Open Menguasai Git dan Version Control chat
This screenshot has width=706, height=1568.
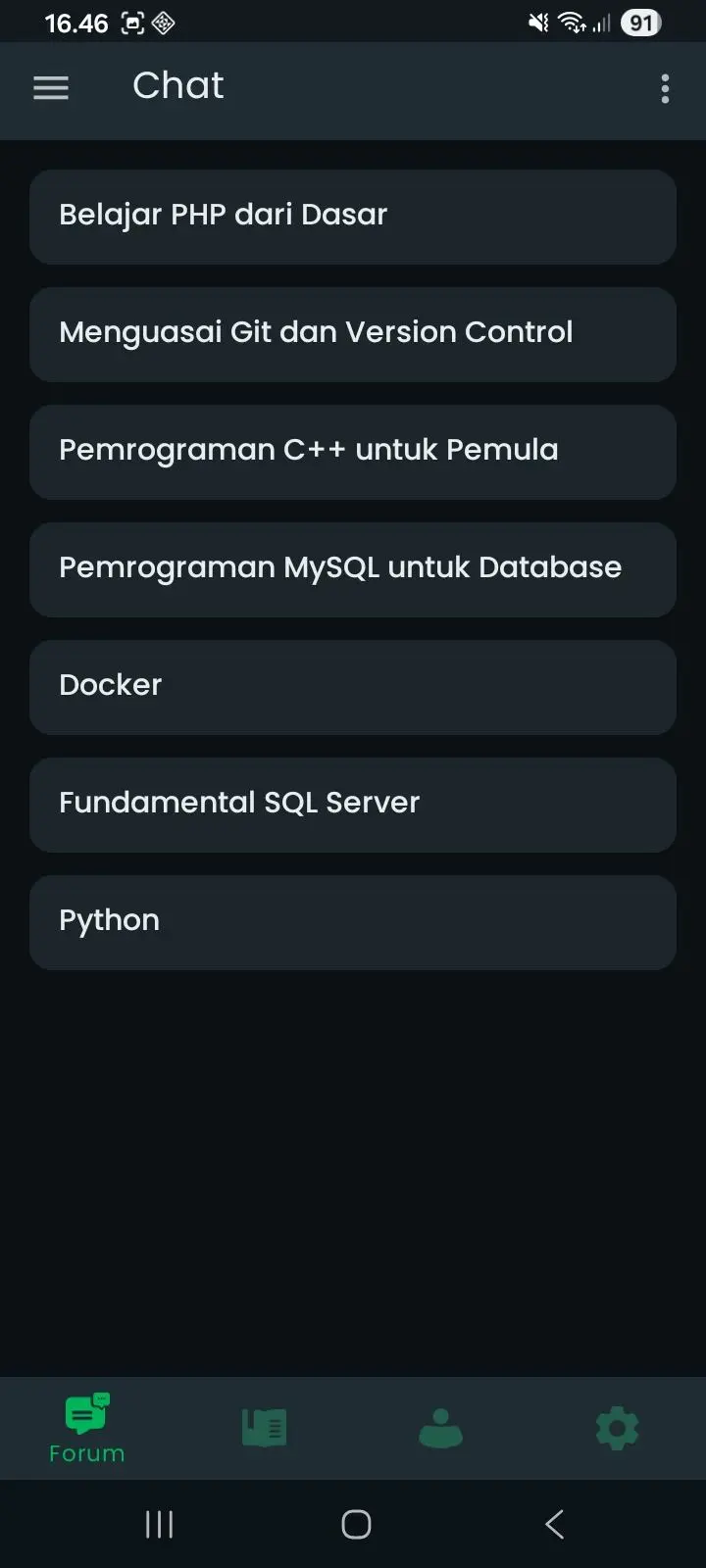point(353,334)
